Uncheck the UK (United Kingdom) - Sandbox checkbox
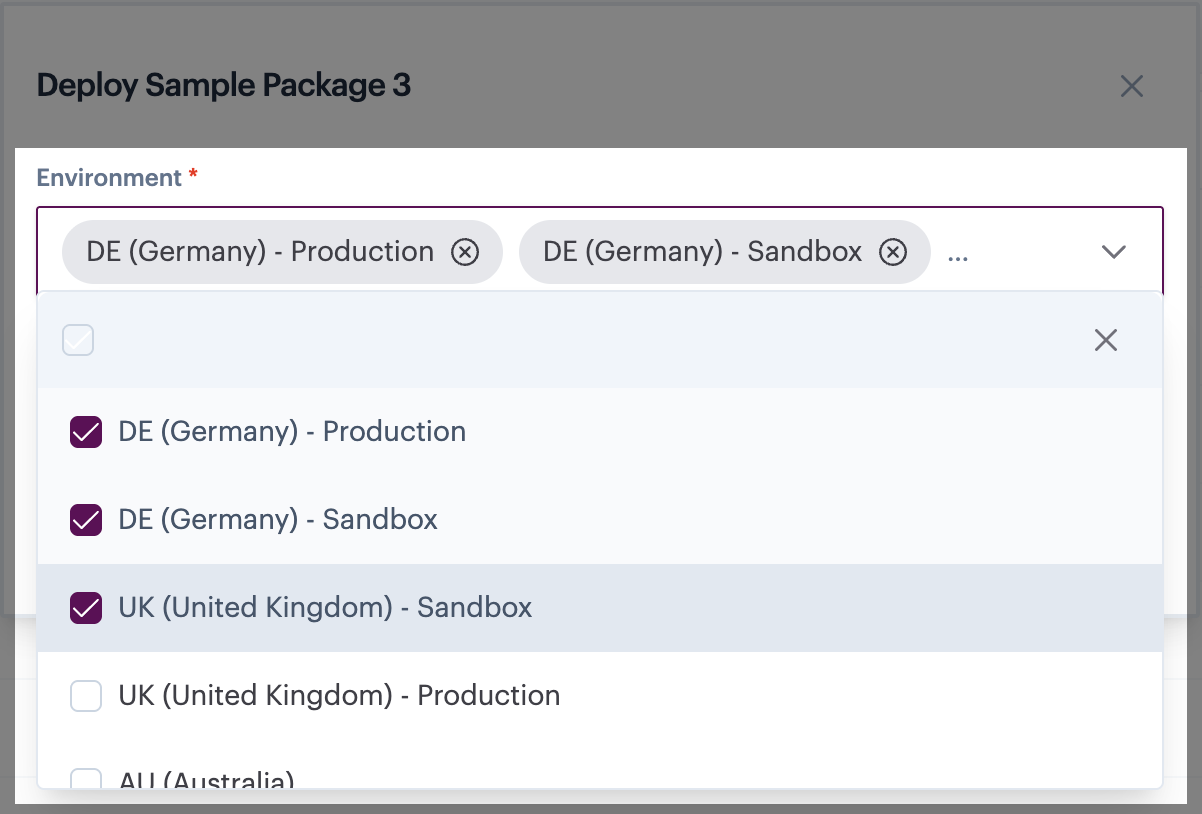 [x=86, y=608]
